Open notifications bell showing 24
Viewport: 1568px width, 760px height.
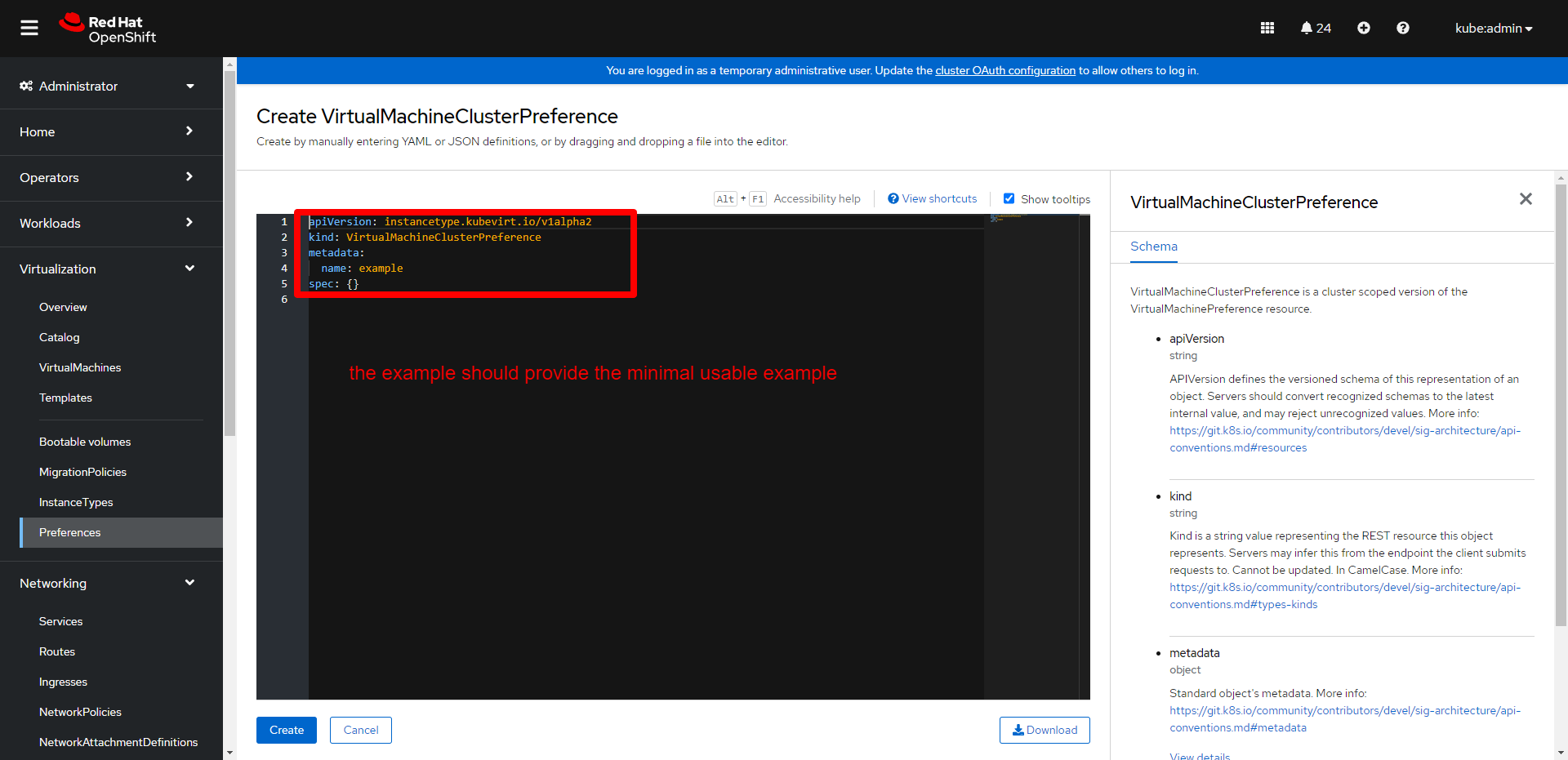pyautogui.click(x=1316, y=29)
